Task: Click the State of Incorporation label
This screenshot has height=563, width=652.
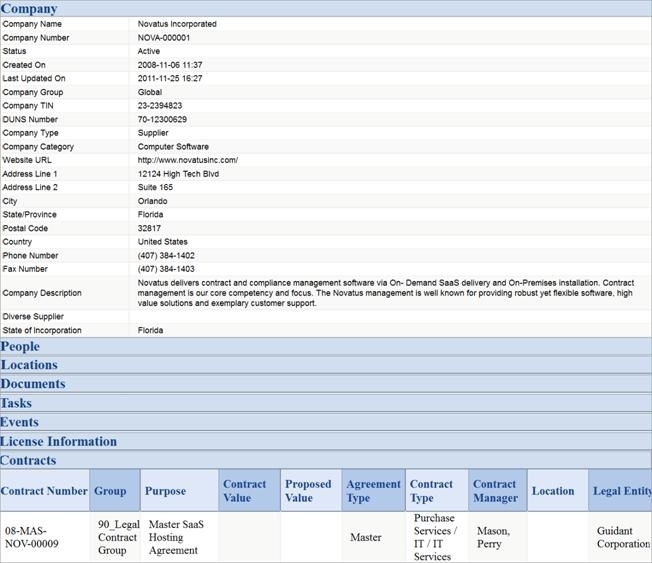Action: [x=42, y=330]
